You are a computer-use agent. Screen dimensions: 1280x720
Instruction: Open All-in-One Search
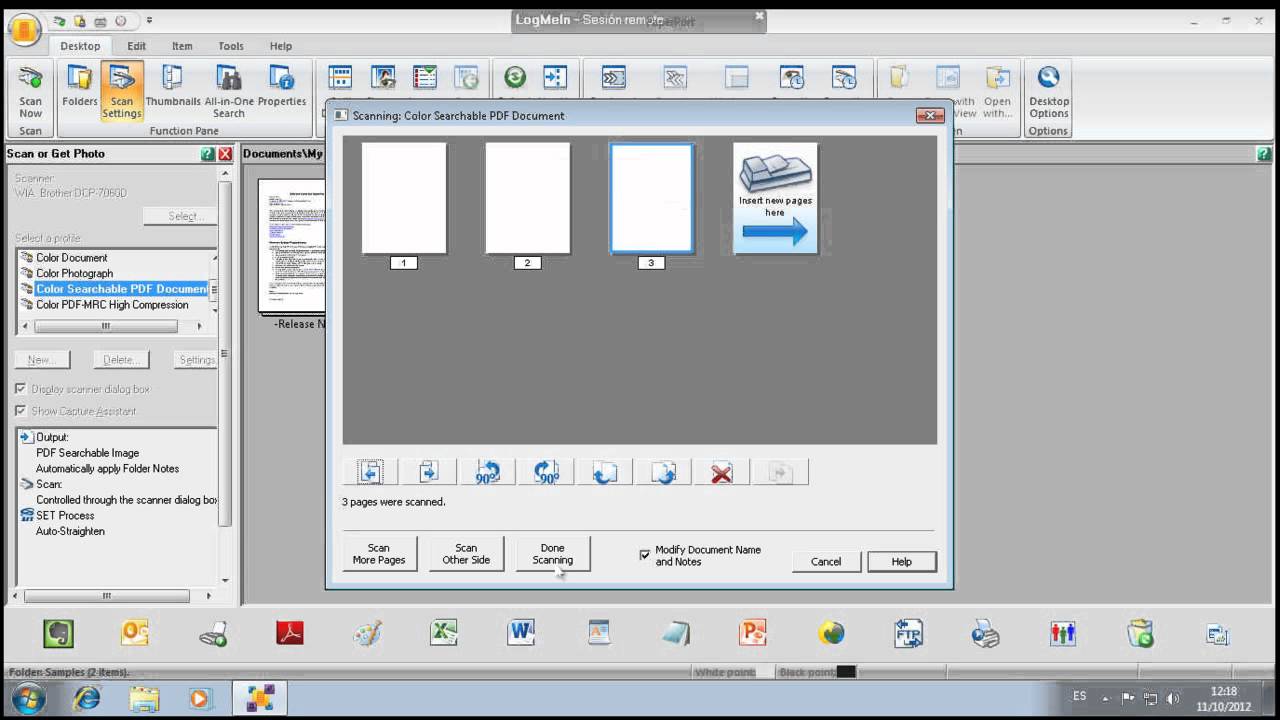coord(228,90)
